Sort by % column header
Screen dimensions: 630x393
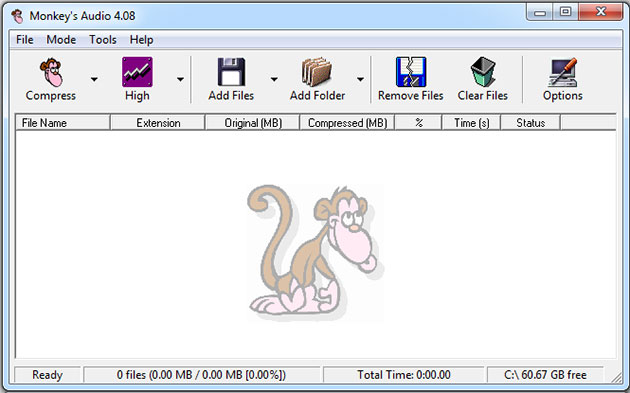click(x=418, y=123)
